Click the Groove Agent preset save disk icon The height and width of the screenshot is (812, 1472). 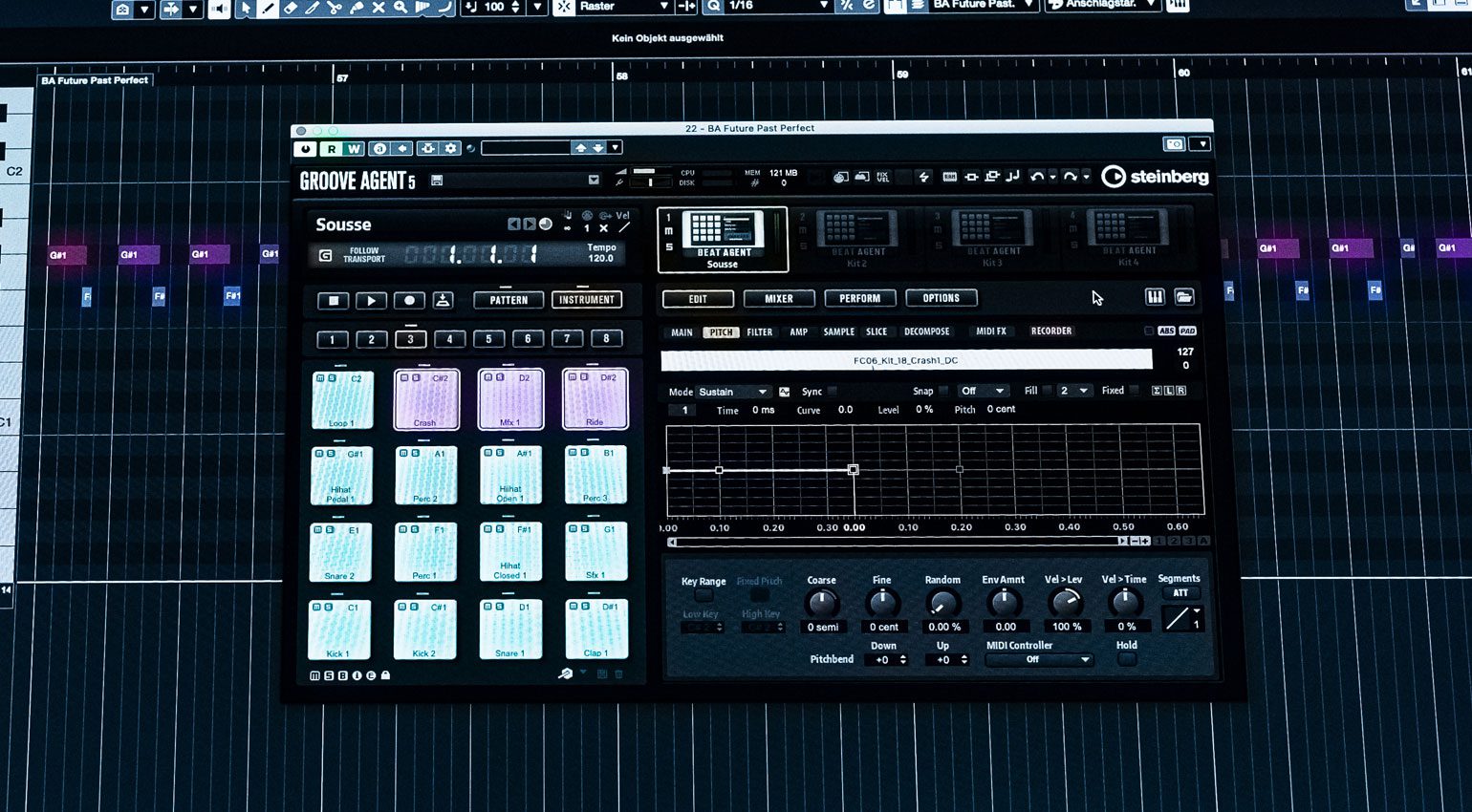tap(437, 180)
